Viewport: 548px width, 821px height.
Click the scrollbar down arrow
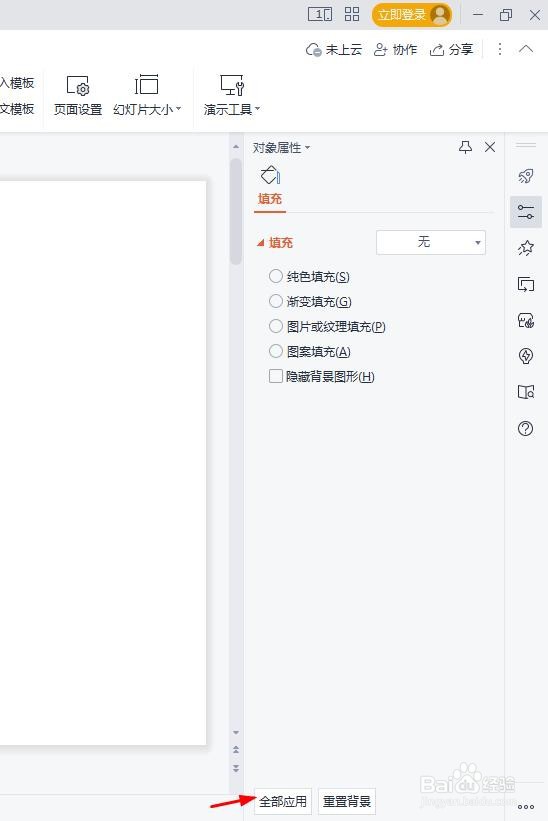tap(236, 733)
